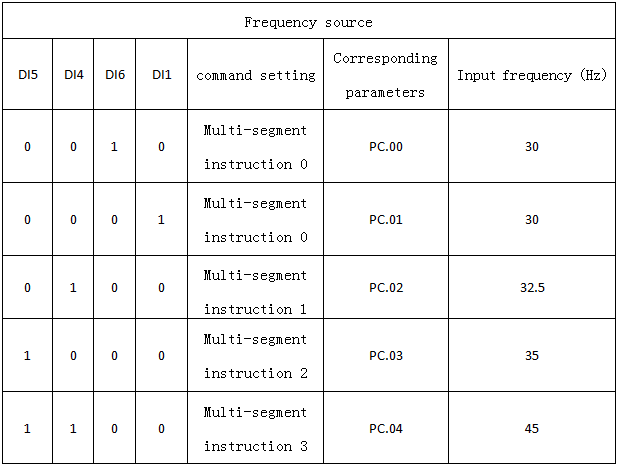This screenshot has height=465, width=618.
Task: Select the PC.03 parameter cell
Action: click(385, 356)
